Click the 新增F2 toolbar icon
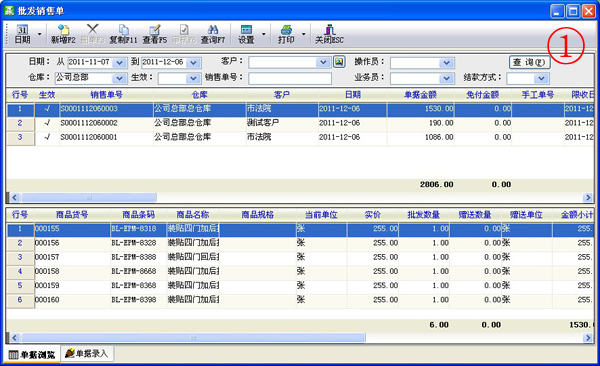Screen dimensions: 600x366 click(63, 34)
